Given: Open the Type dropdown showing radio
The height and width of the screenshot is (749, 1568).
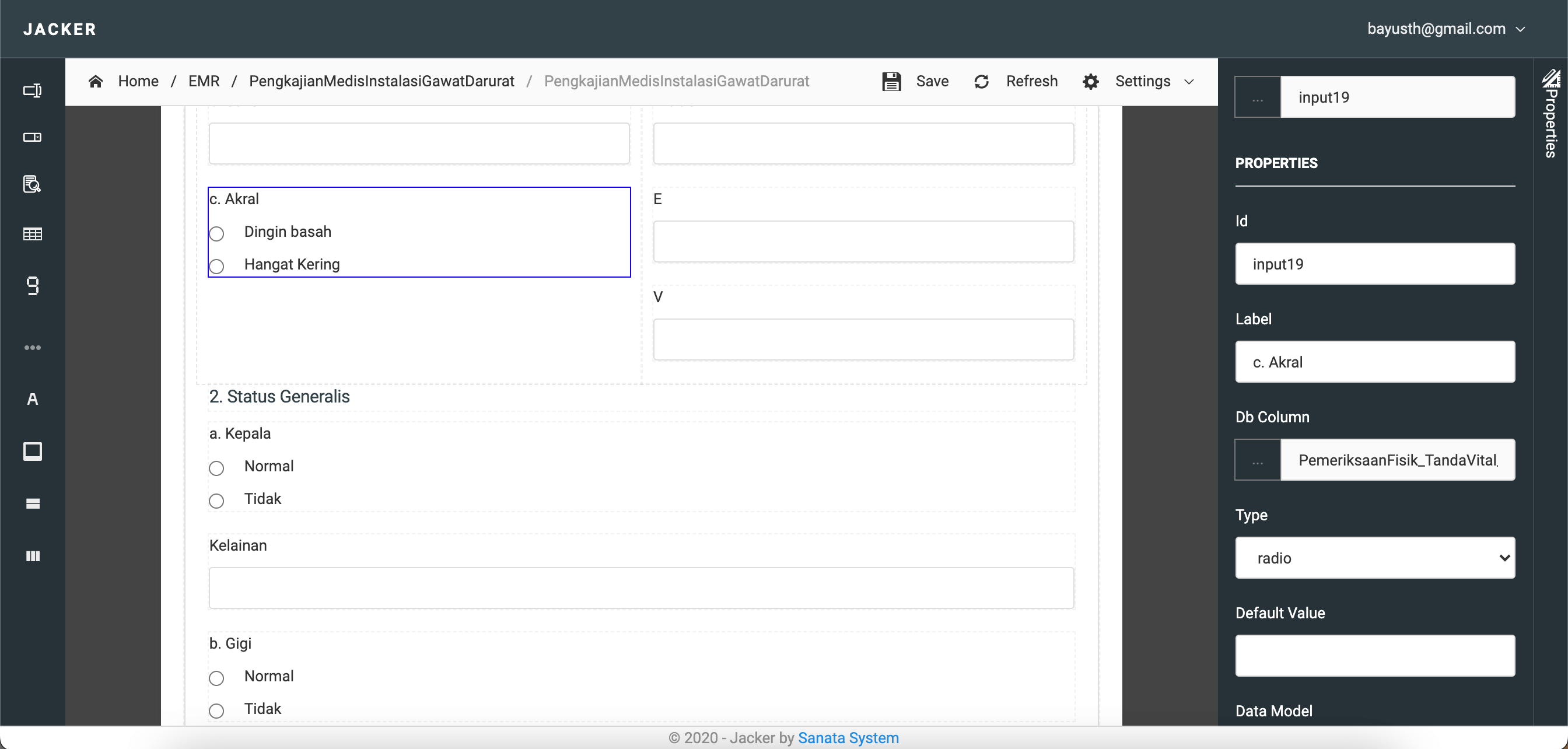Looking at the screenshot, I should [1374, 558].
